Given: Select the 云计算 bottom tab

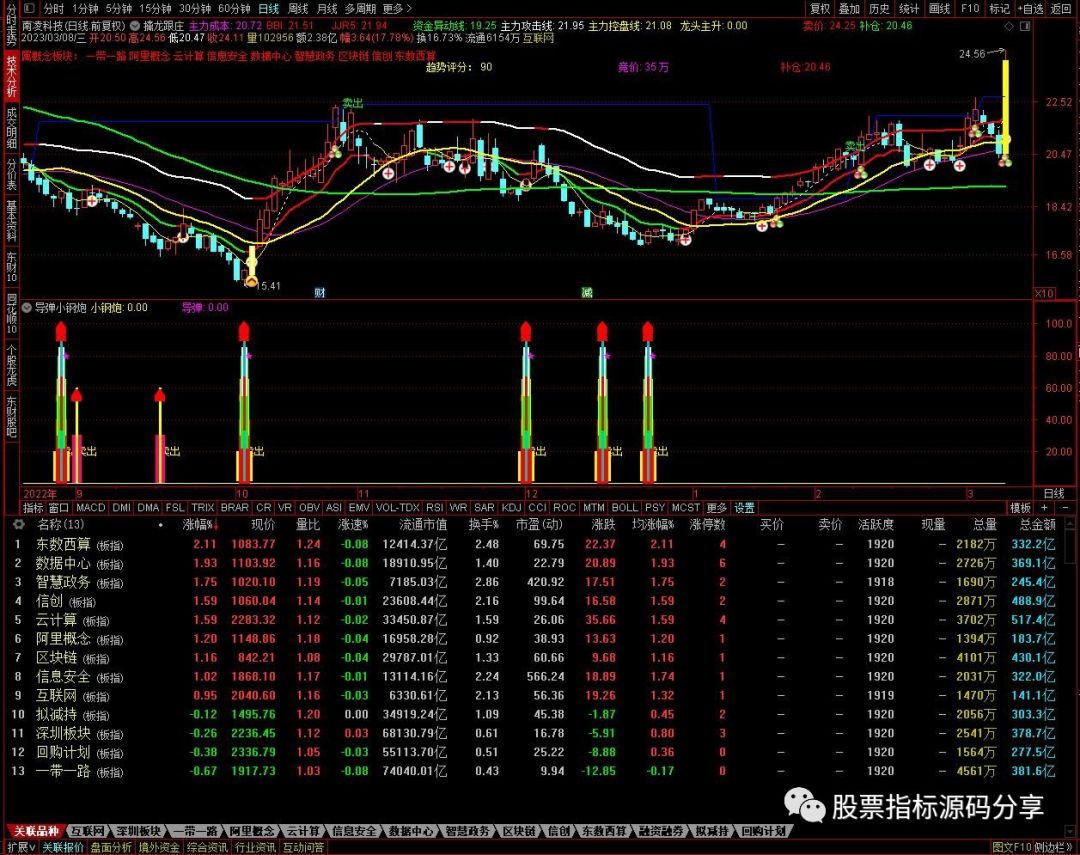Looking at the screenshot, I should pyautogui.click(x=303, y=831).
